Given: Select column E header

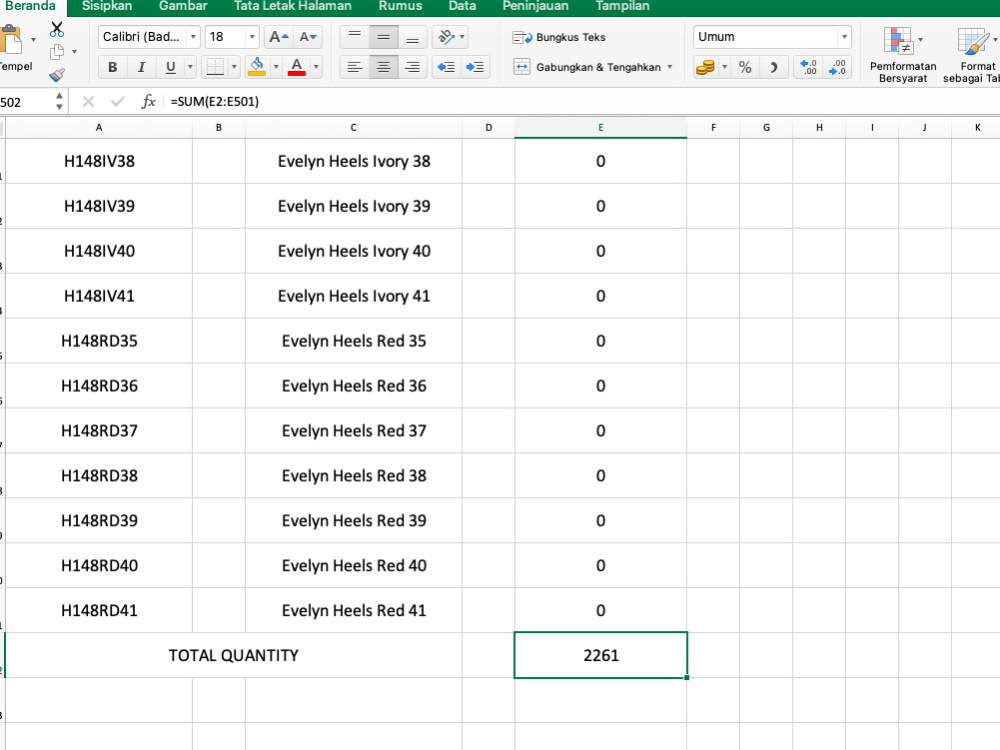Looking at the screenshot, I should tap(601, 128).
